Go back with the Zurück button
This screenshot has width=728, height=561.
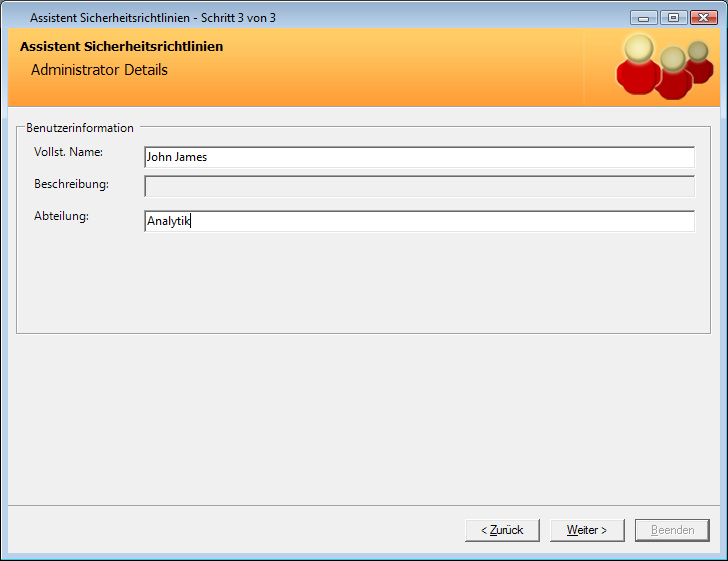pyautogui.click(x=502, y=530)
